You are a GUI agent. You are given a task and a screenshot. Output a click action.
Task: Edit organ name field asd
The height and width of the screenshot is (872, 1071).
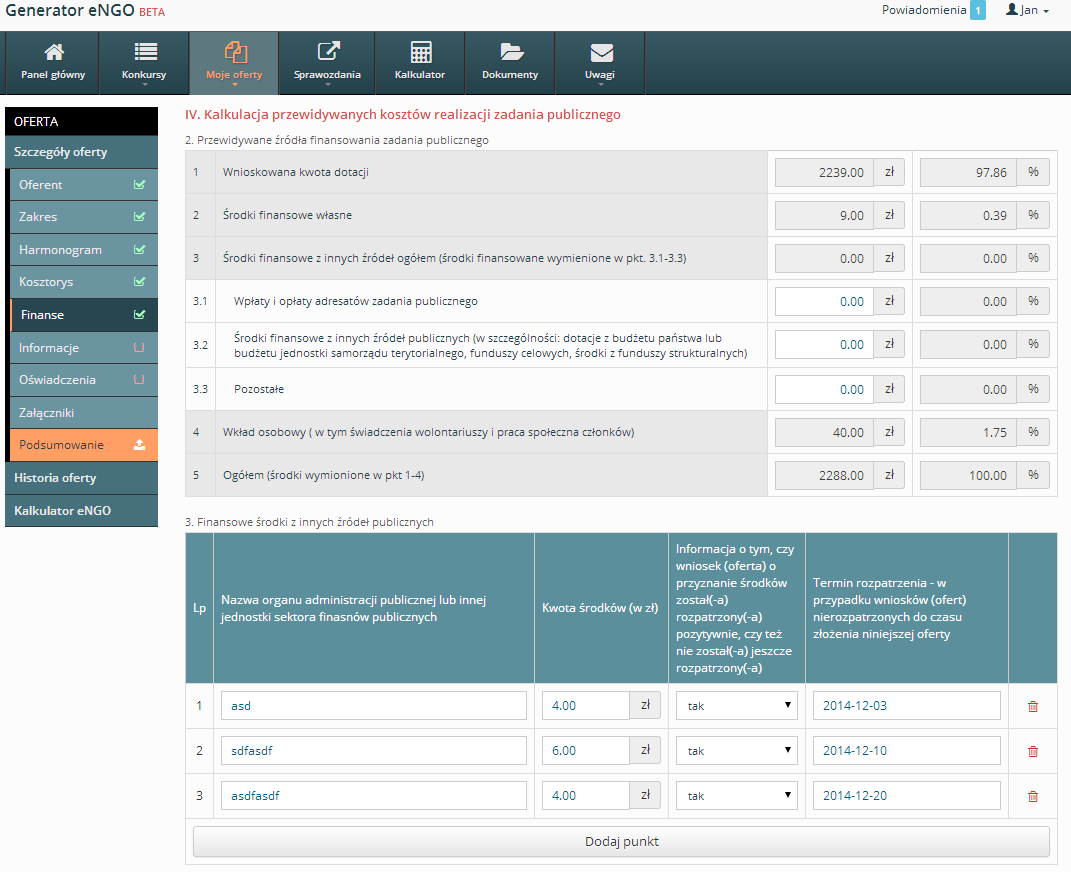click(x=374, y=705)
